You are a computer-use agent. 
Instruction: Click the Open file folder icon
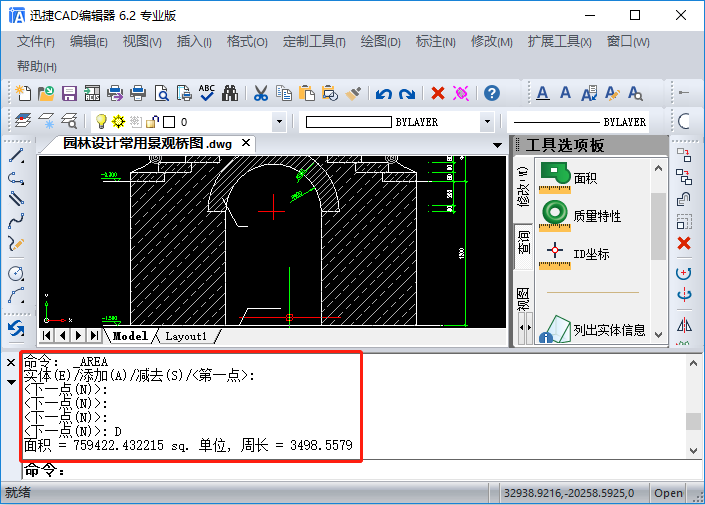click(x=46, y=93)
